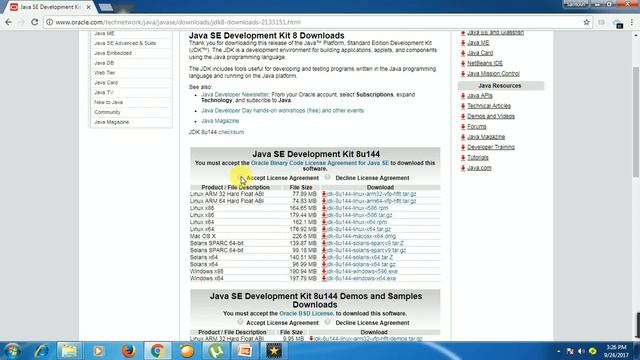Select the Java SE Development Kit tab
The image size is (640, 360).
click(x=50, y=7)
